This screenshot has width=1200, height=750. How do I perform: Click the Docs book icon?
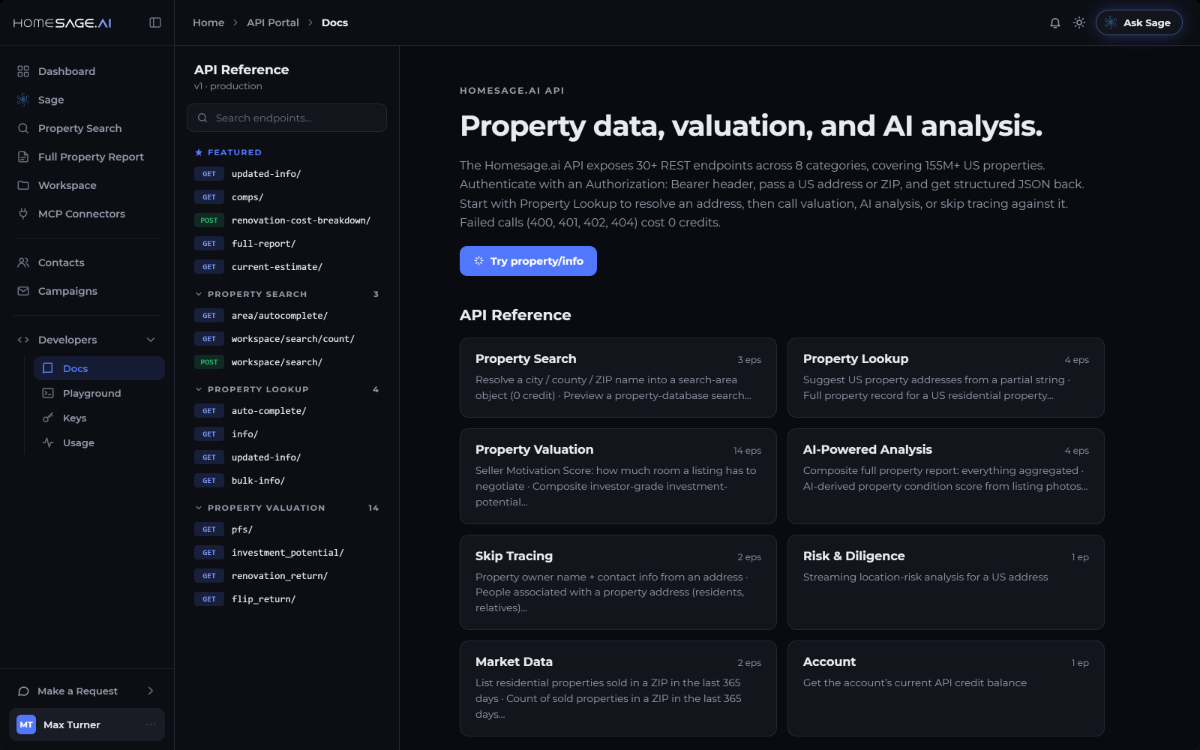[x=48, y=368]
